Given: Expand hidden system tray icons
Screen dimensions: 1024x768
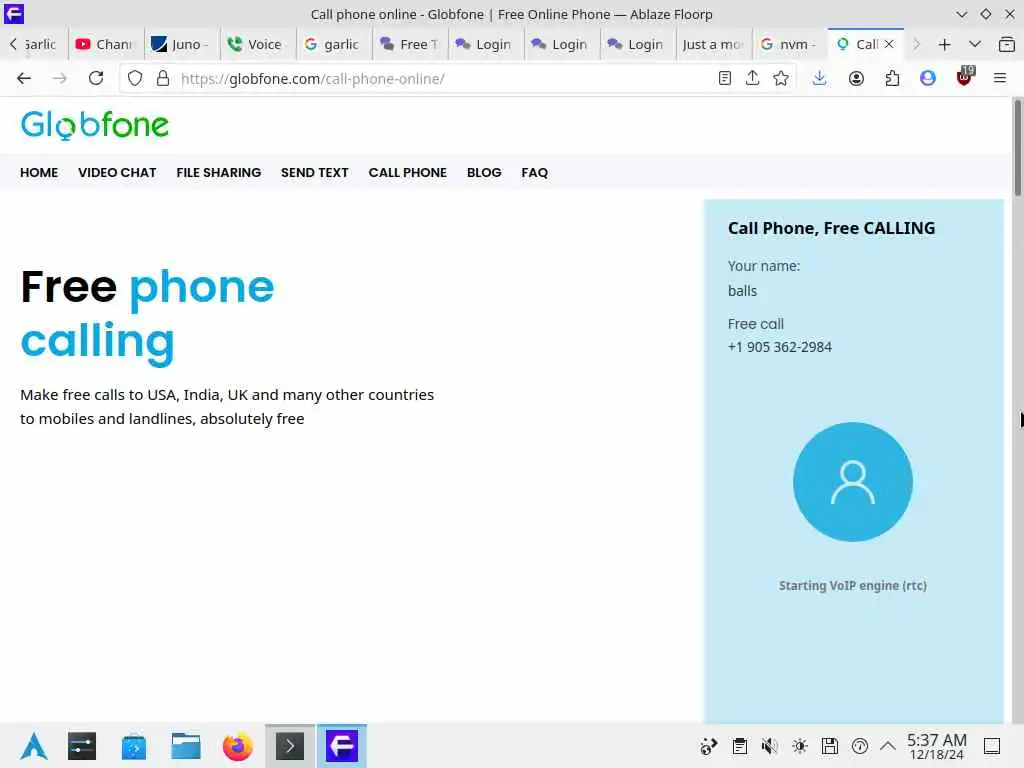Looking at the screenshot, I should click(x=888, y=746).
